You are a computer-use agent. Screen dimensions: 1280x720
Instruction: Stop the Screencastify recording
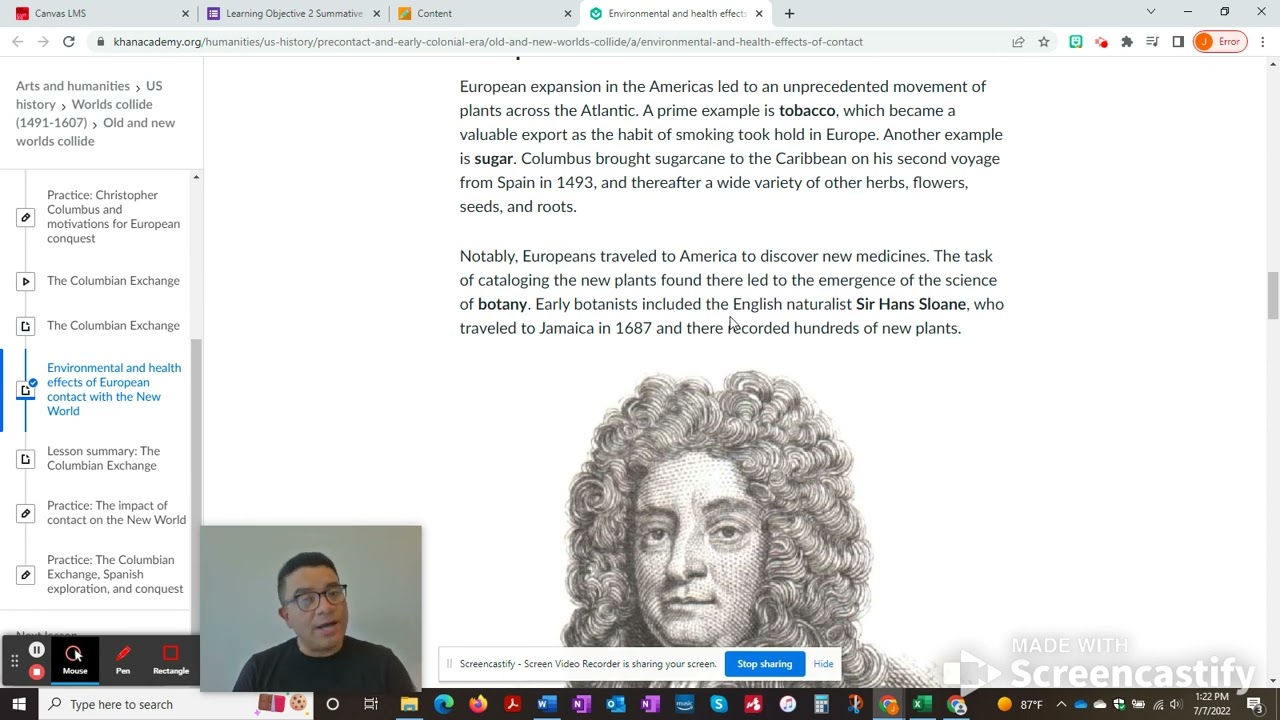[36, 672]
